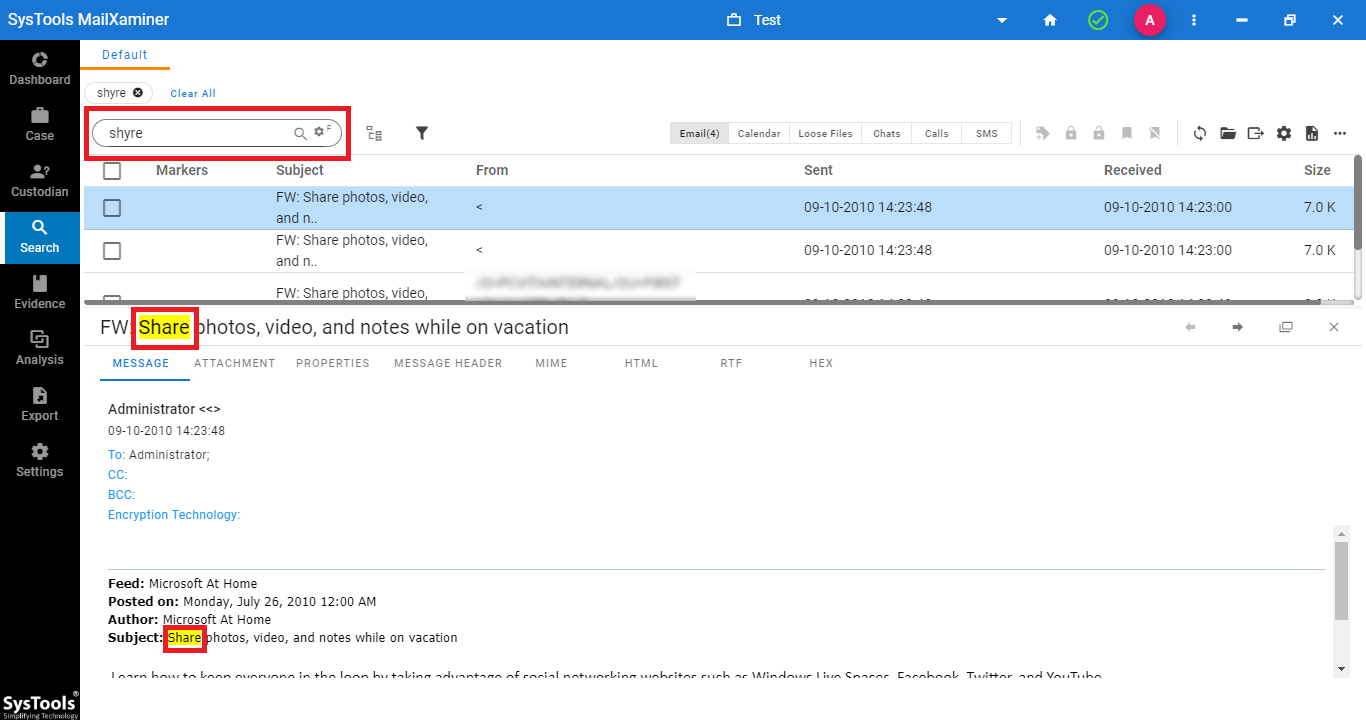Open the RTF preview tab

[x=731, y=363]
